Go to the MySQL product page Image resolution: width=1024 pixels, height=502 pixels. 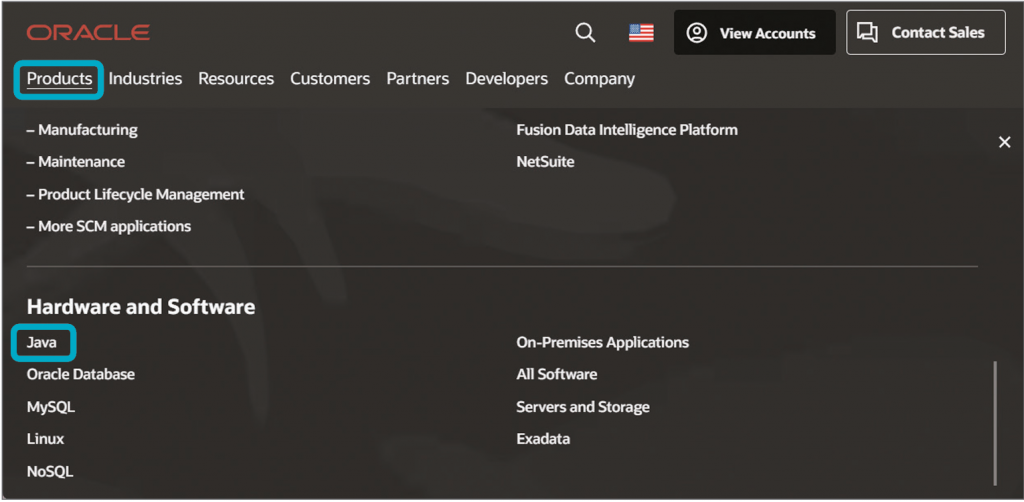coord(51,407)
